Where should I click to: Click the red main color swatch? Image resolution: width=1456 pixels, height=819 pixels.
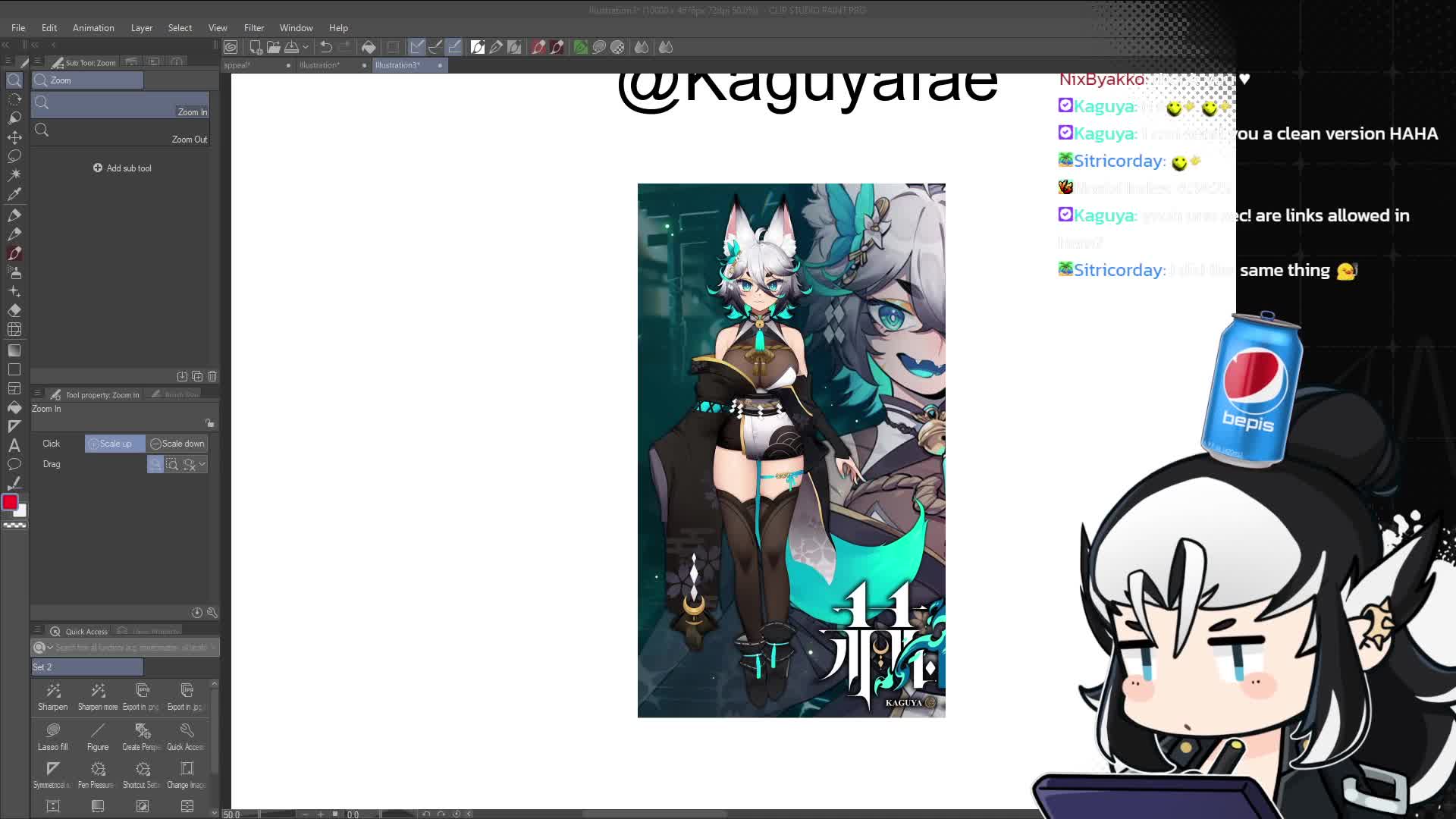pos(10,502)
